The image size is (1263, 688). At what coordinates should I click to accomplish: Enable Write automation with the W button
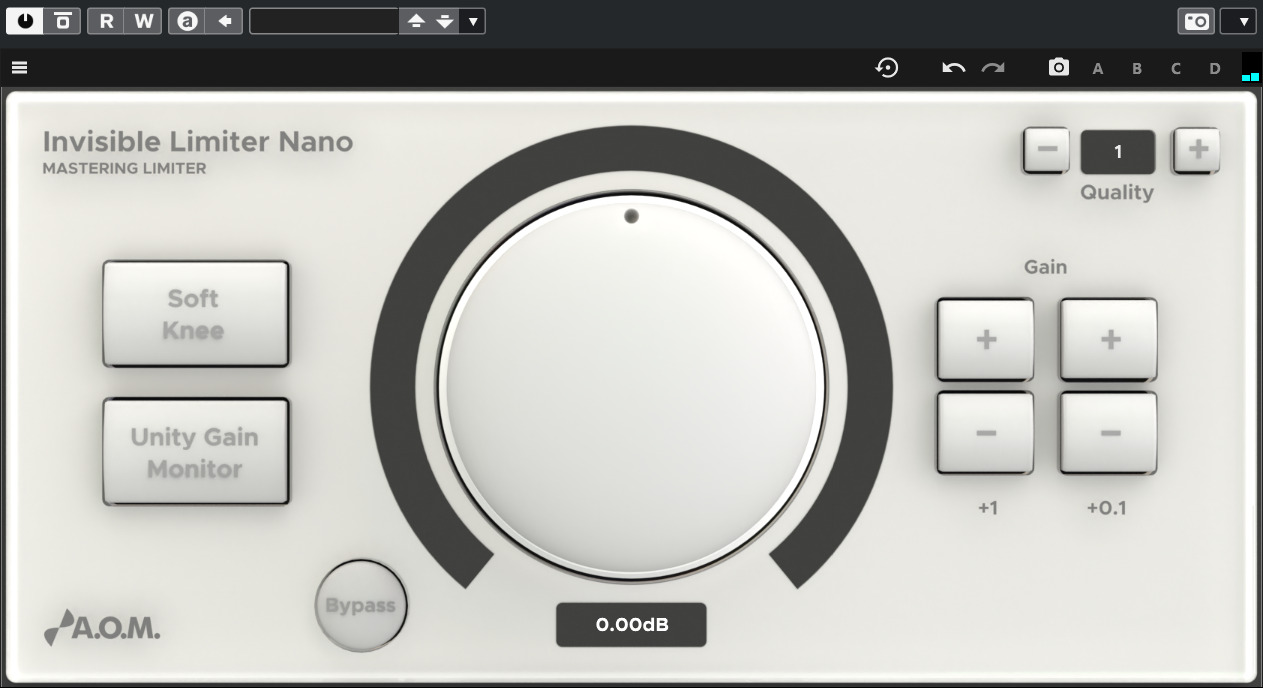pyautogui.click(x=143, y=21)
